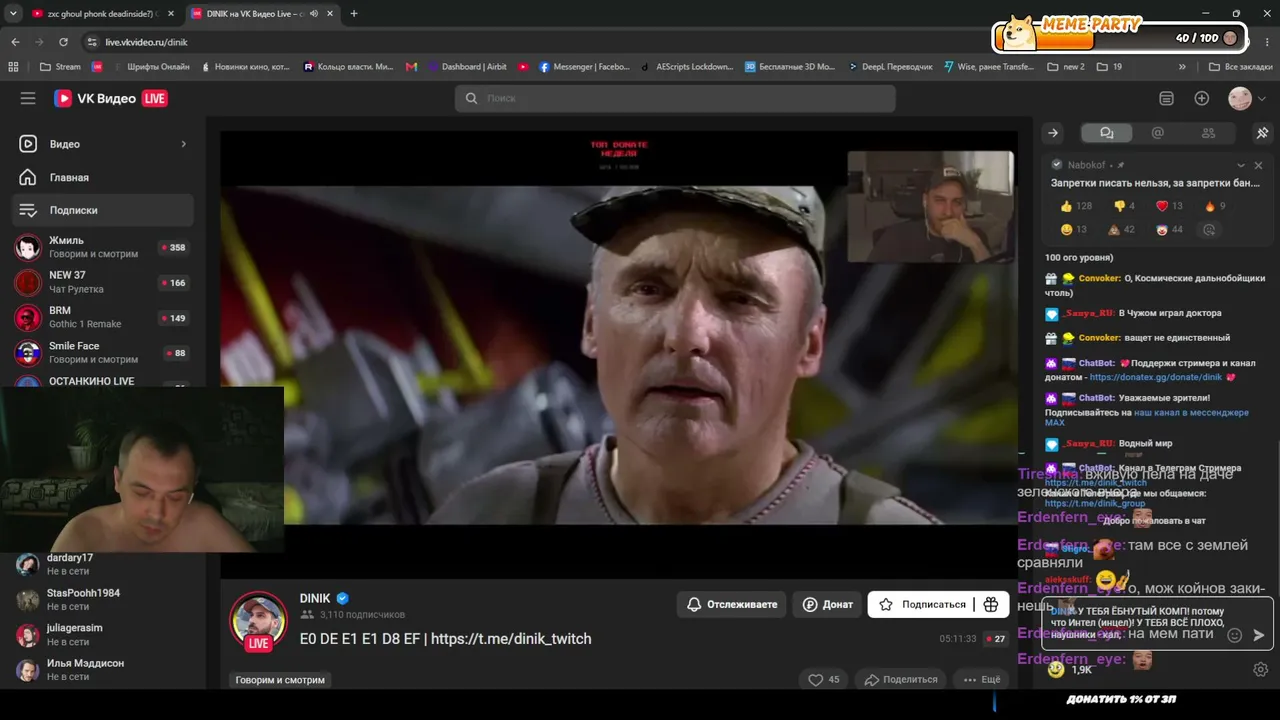Image resolution: width=1280 pixels, height=720 pixels.
Task: Toggle the fire reaction with 9
Action: (1215, 206)
